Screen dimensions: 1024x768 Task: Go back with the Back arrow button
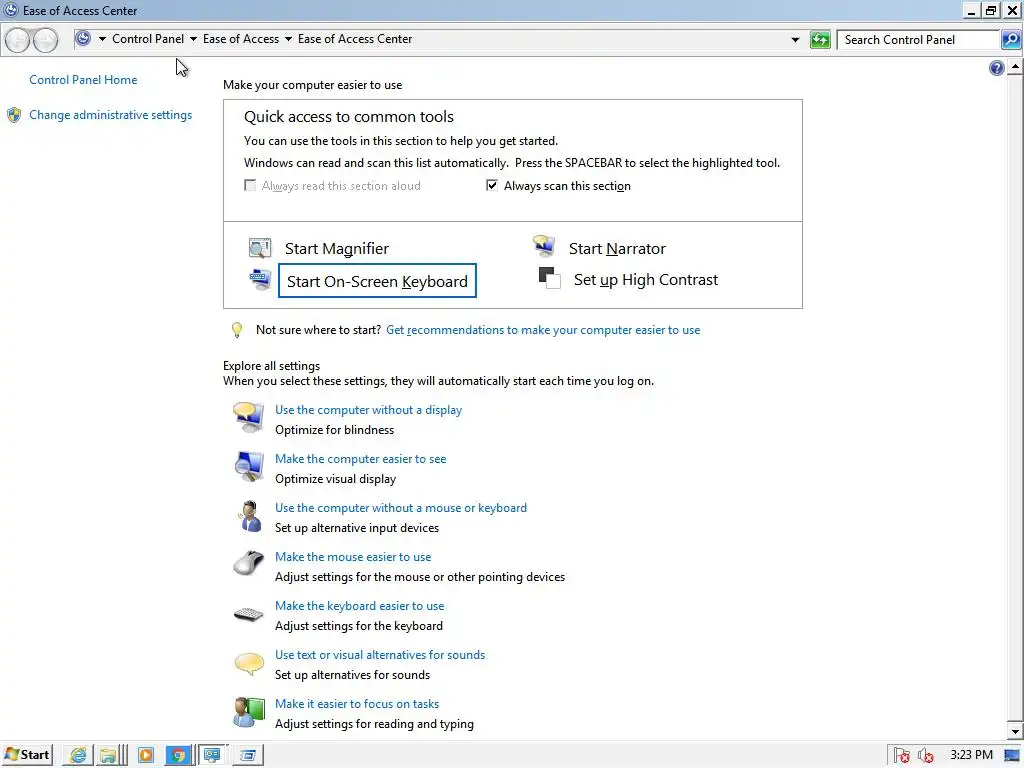(18, 40)
